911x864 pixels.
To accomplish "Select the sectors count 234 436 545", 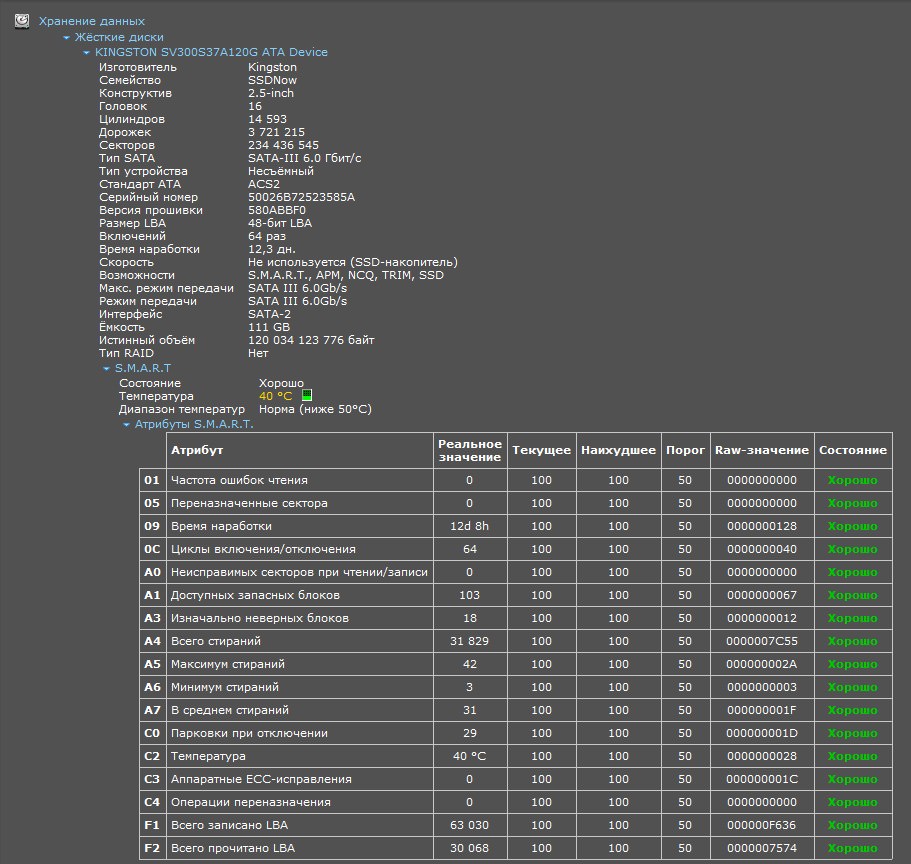I will pos(284,145).
